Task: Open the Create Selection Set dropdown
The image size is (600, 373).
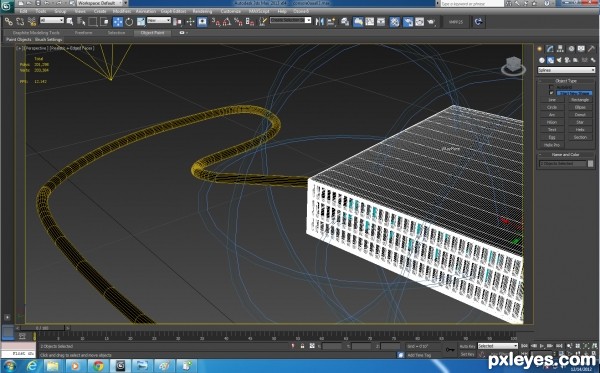Action: tap(291, 20)
